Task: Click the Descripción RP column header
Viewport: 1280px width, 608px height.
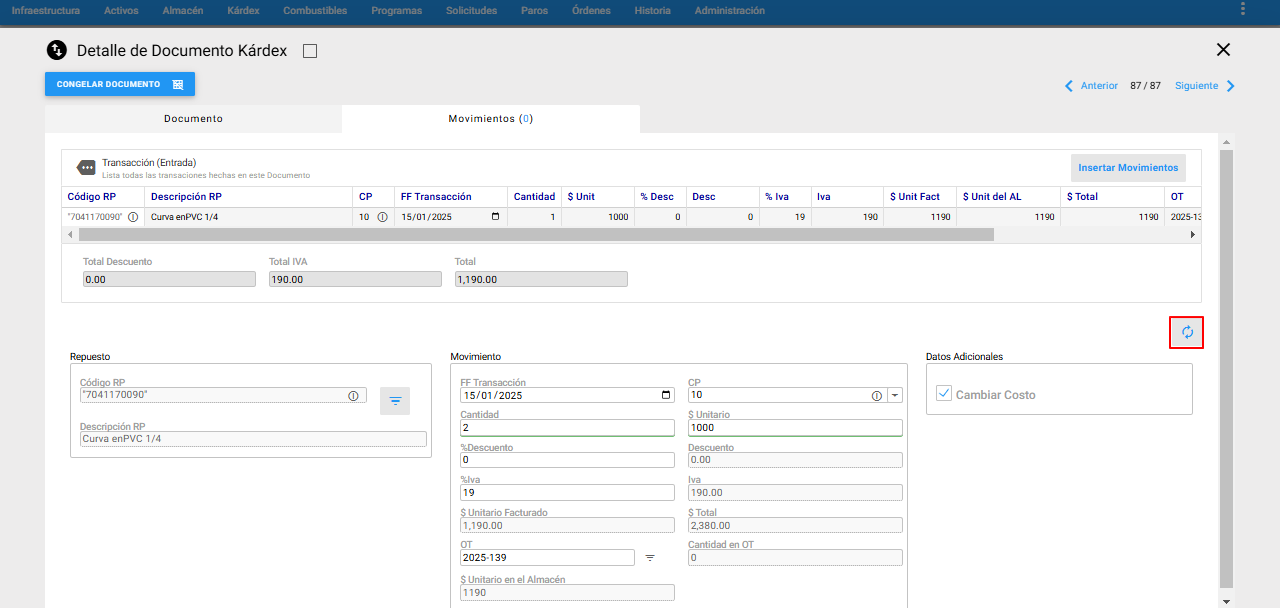Action: (x=248, y=197)
